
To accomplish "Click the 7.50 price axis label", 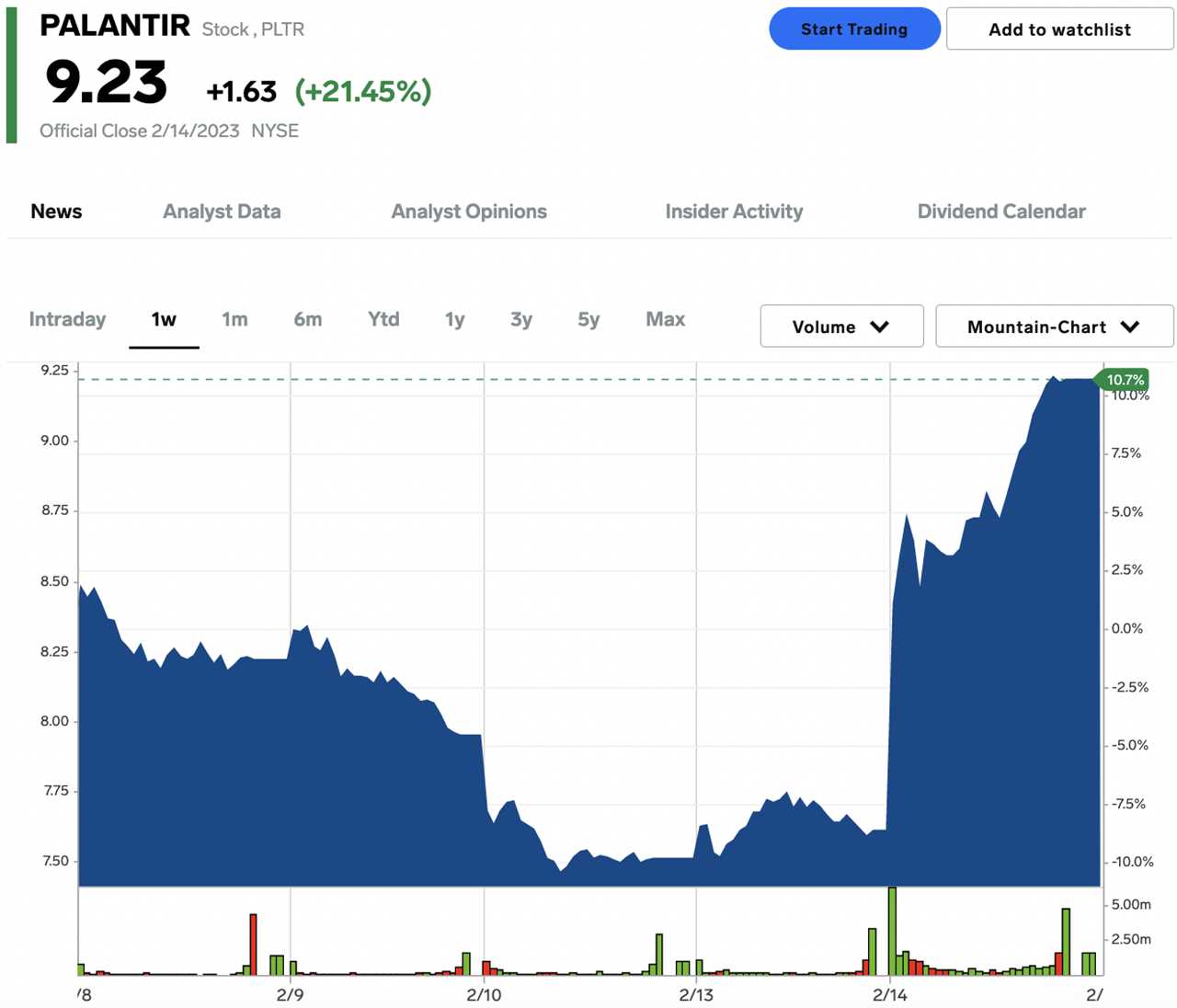I will (54, 861).
